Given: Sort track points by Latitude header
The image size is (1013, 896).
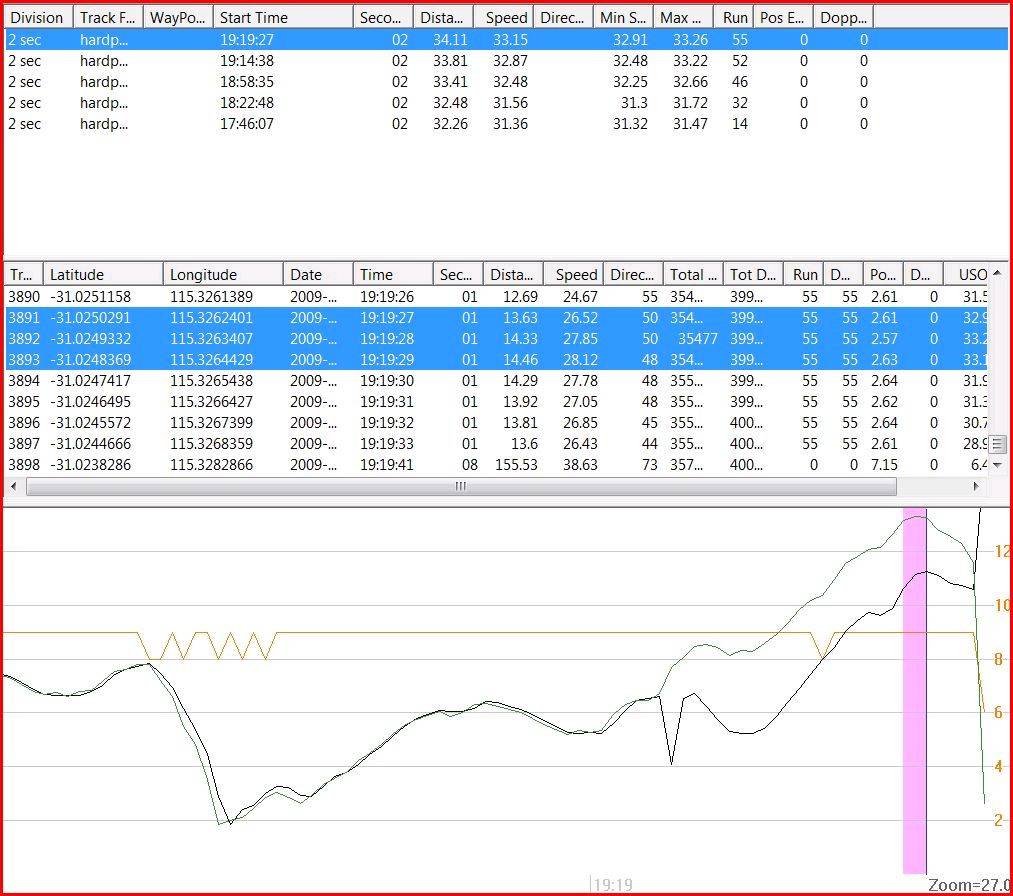Looking at the screenshot, I should click(x=103, y=274).
